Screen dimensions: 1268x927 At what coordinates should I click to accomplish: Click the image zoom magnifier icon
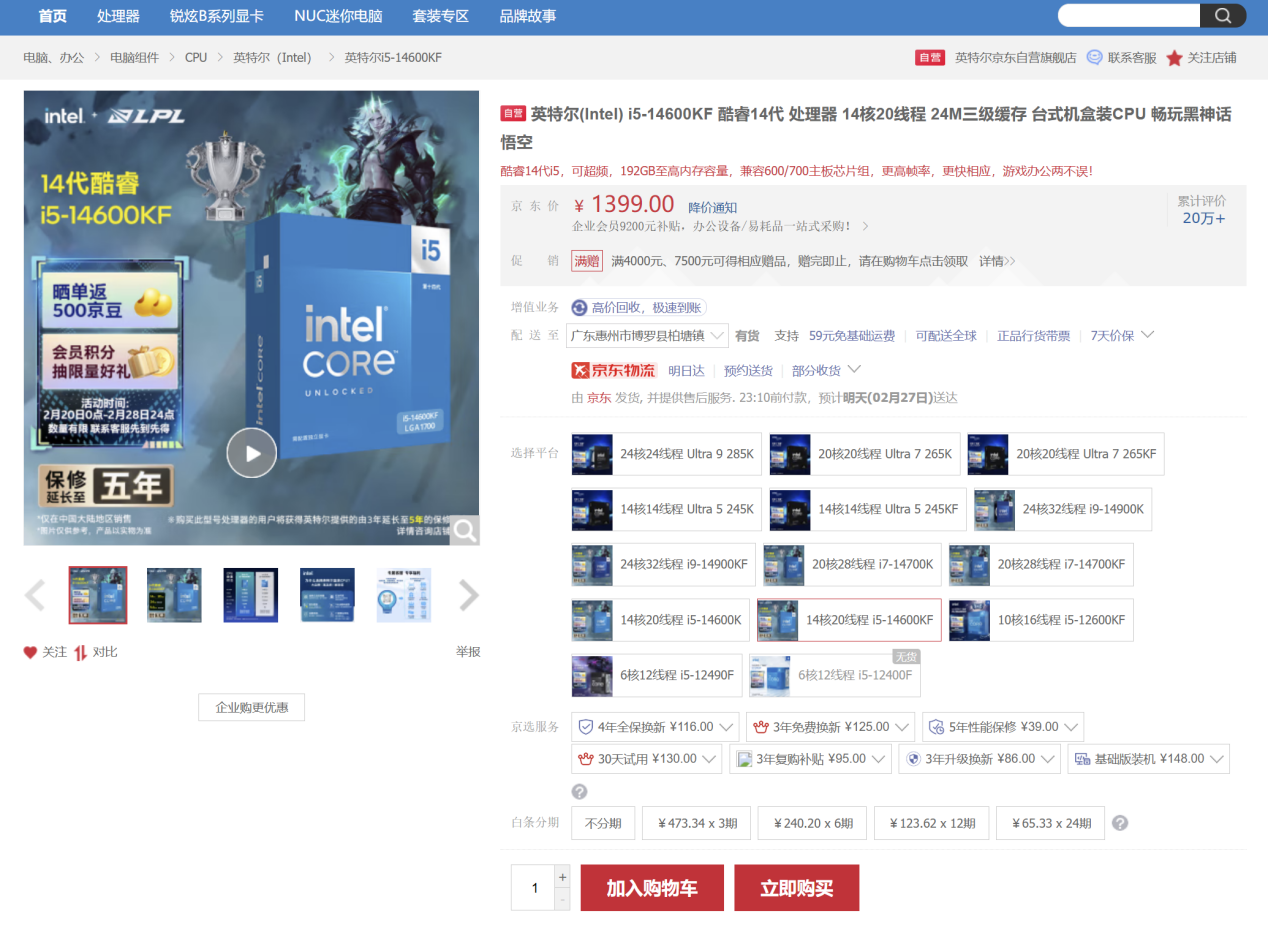pos(464,530)
